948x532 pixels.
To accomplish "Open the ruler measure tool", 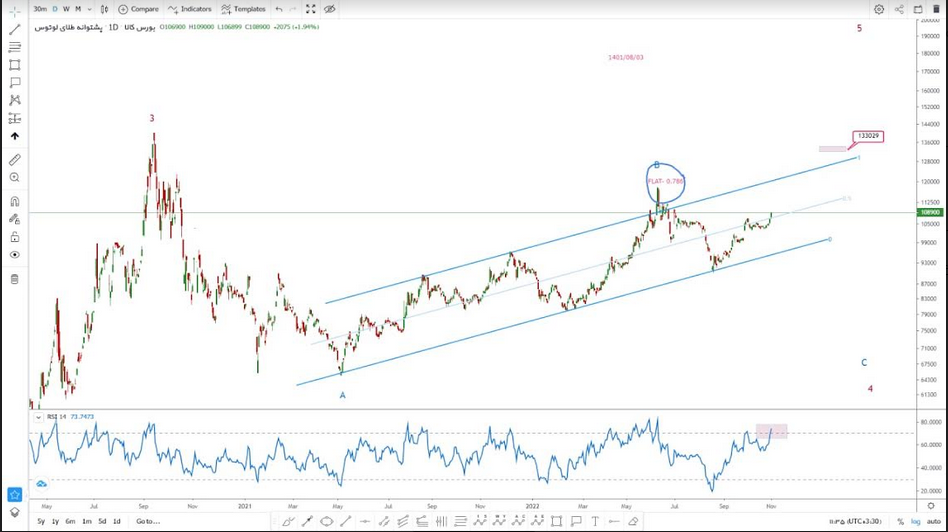I will [15, 159].
